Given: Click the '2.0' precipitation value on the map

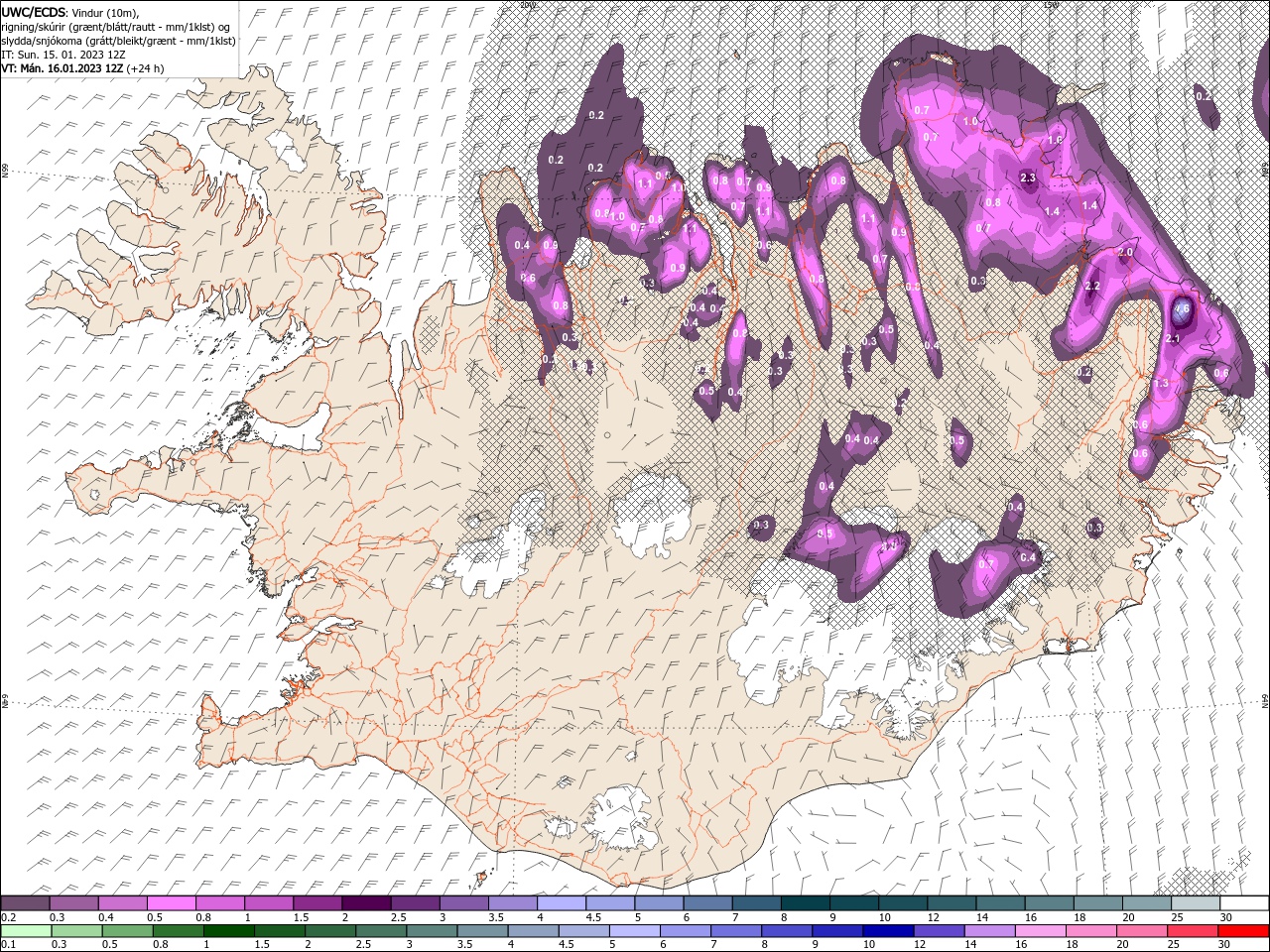Looking at the screenshot, I should click(x=1125, y=253).
